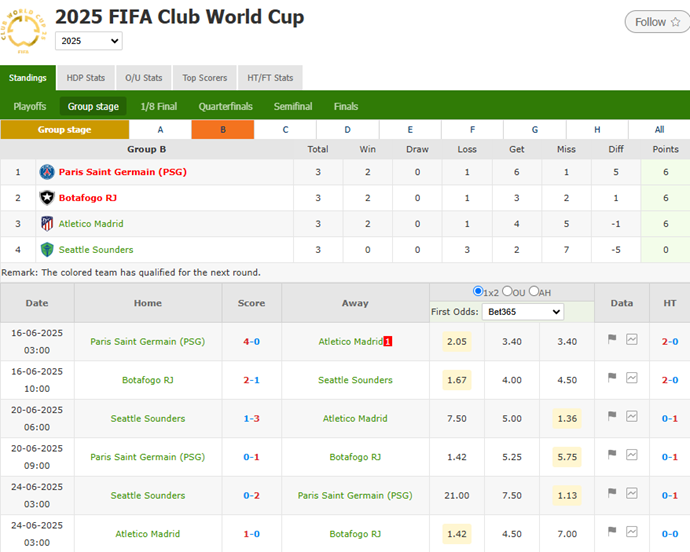Viewport: 690px width, 552px height.
Task: Click the Seattle Sounders crest icon
Action: (47, 250)
